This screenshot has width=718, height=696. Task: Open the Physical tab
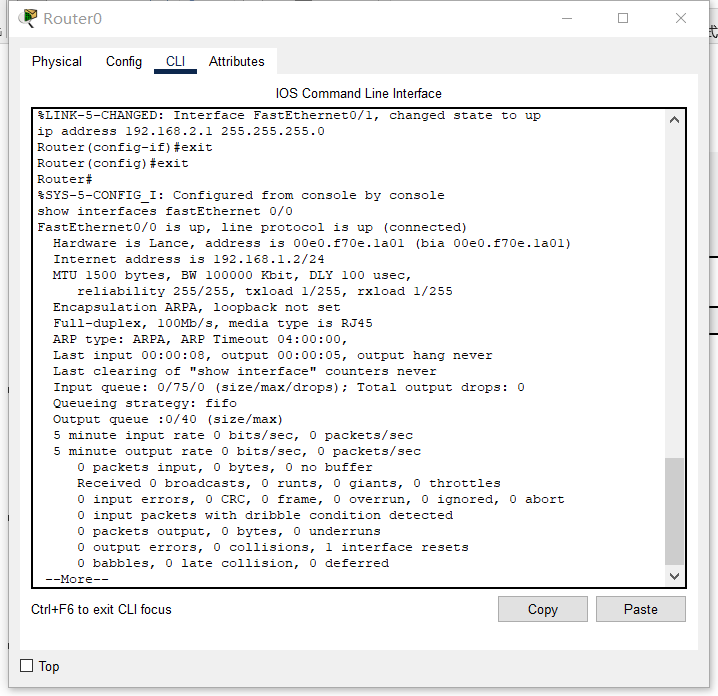click(x=57, y=61)
